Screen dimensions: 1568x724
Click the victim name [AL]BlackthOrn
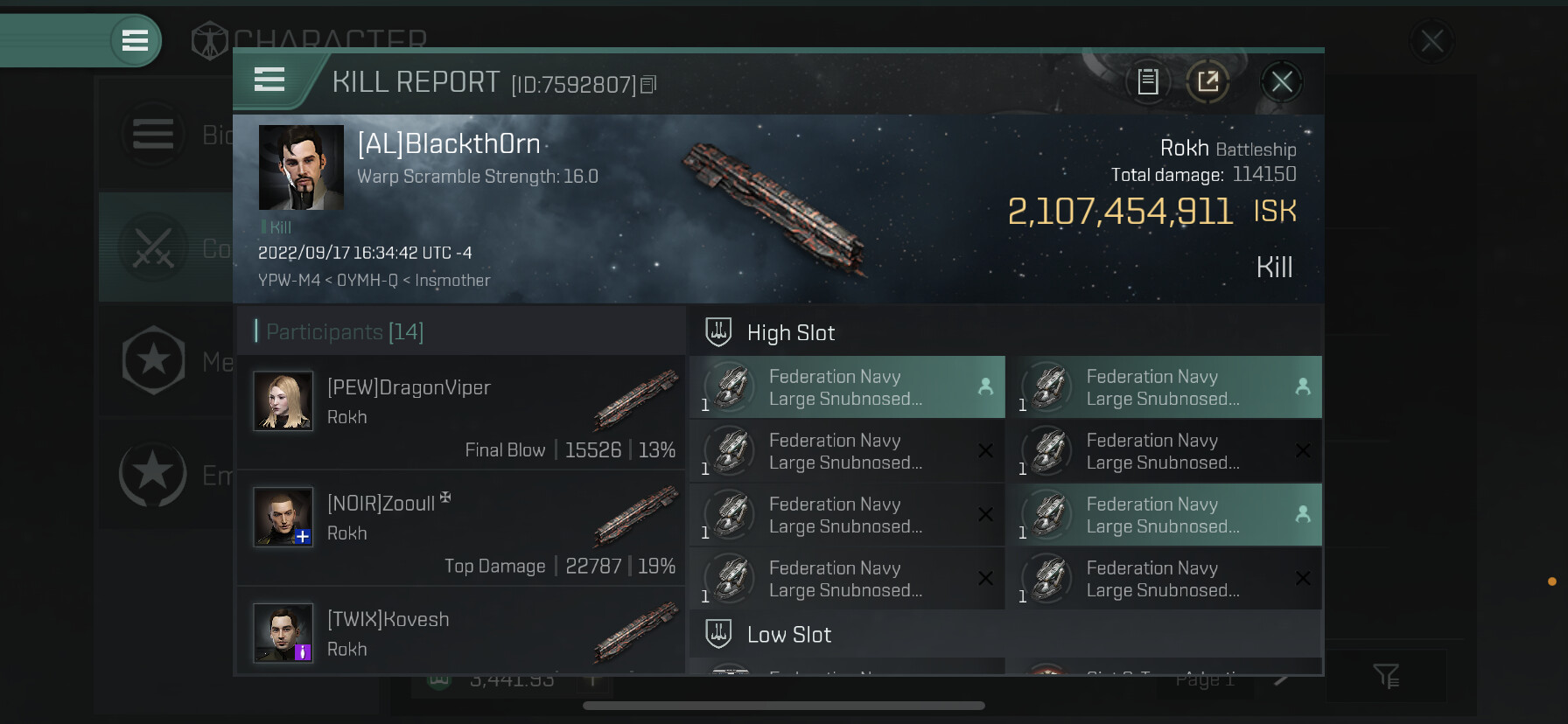449,143
